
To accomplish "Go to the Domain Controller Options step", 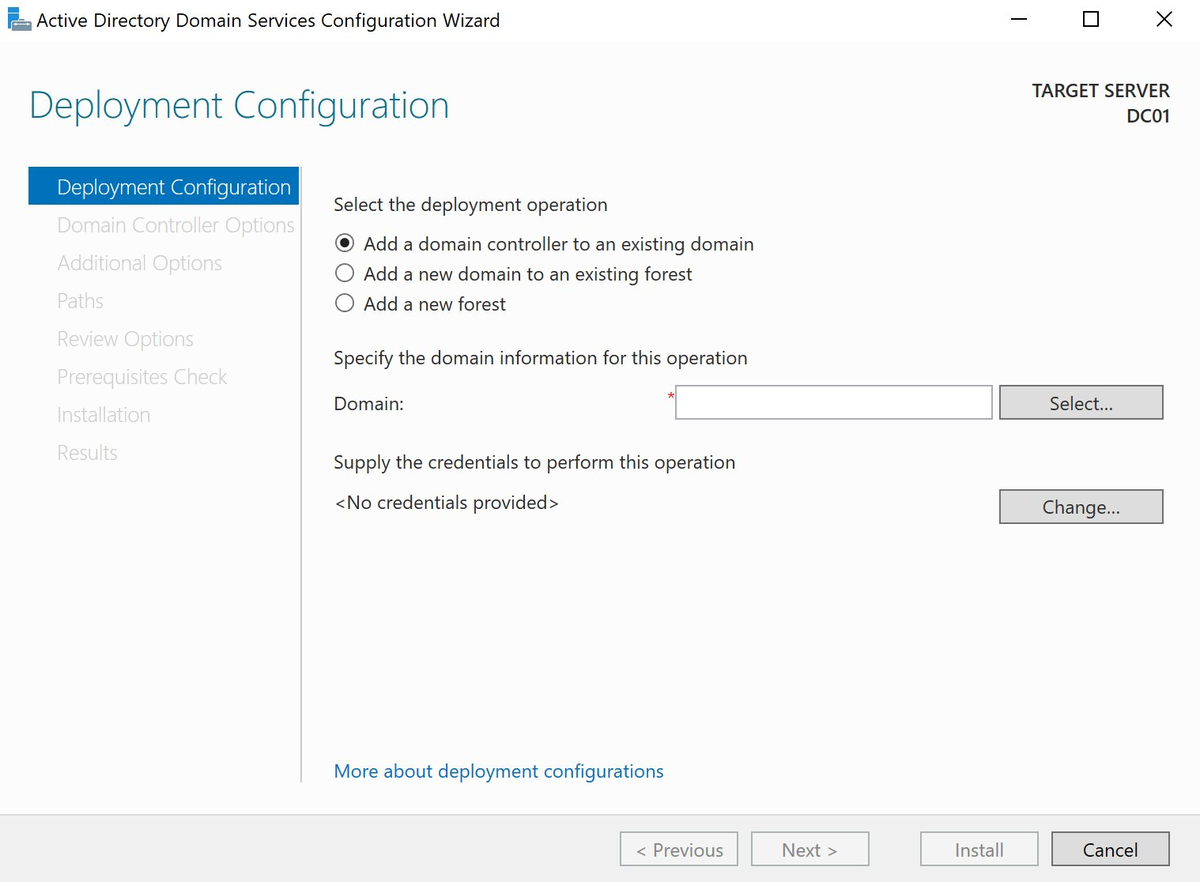I will (x=175, y=224).
